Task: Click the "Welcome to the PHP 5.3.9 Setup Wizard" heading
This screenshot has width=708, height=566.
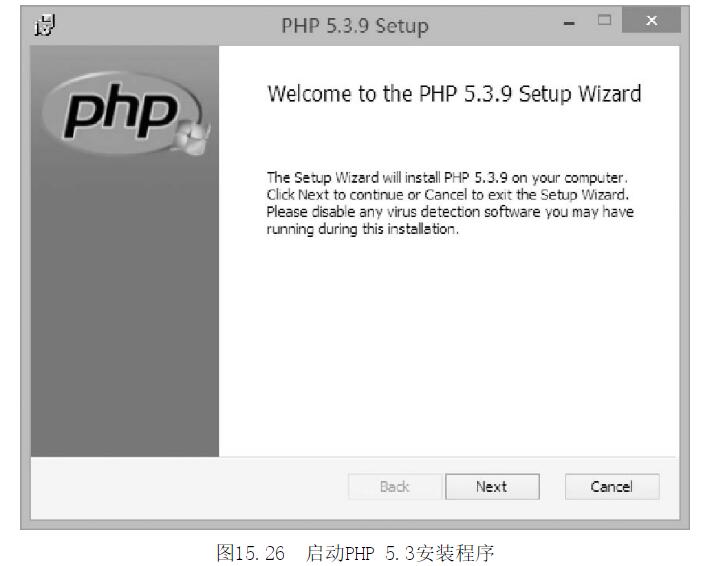Action: (x=454, y=94)
